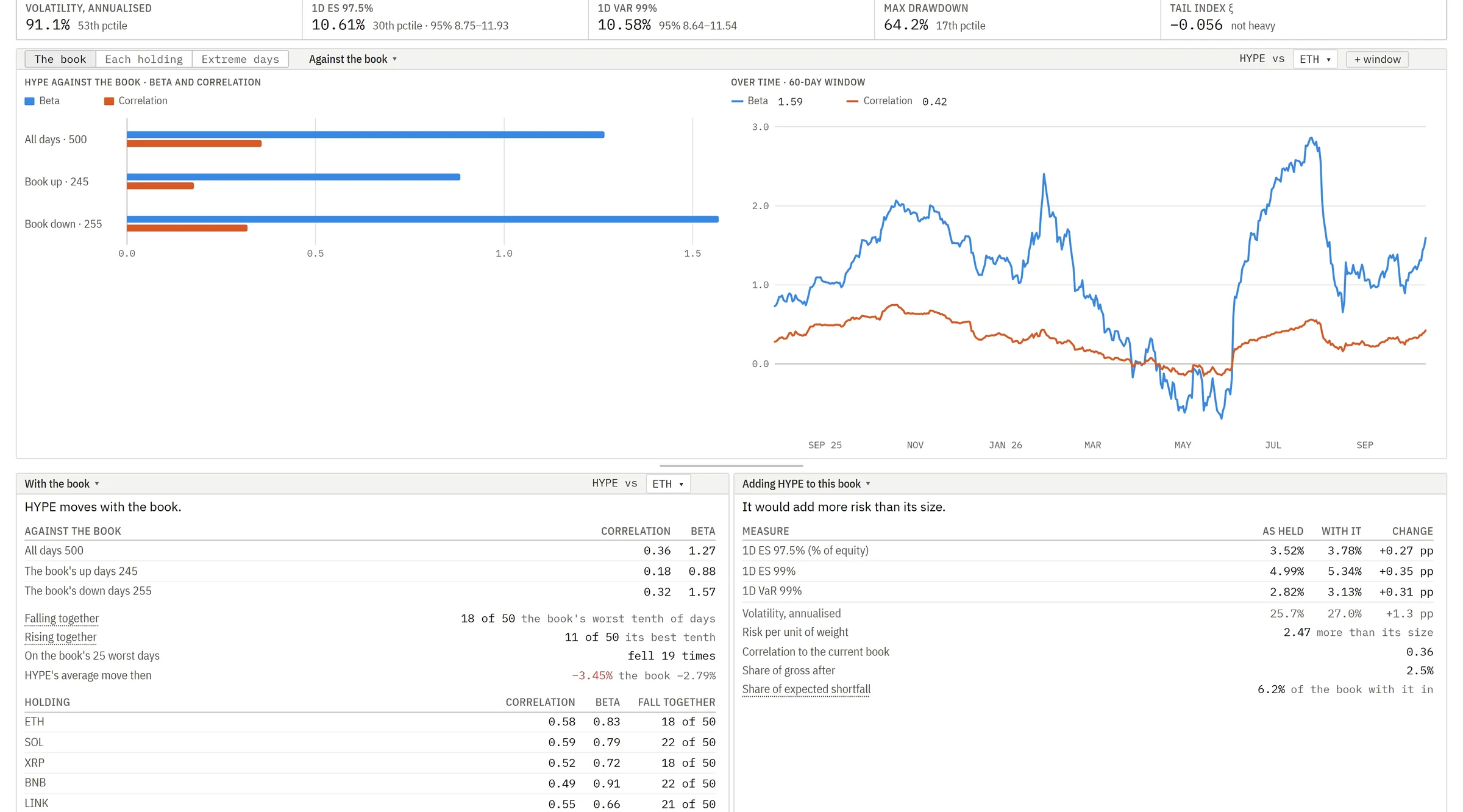The width and height of the screenshot is (1463, 812).
Task: Click the Volatility, annualised measure row
Action: point(1087,613)
